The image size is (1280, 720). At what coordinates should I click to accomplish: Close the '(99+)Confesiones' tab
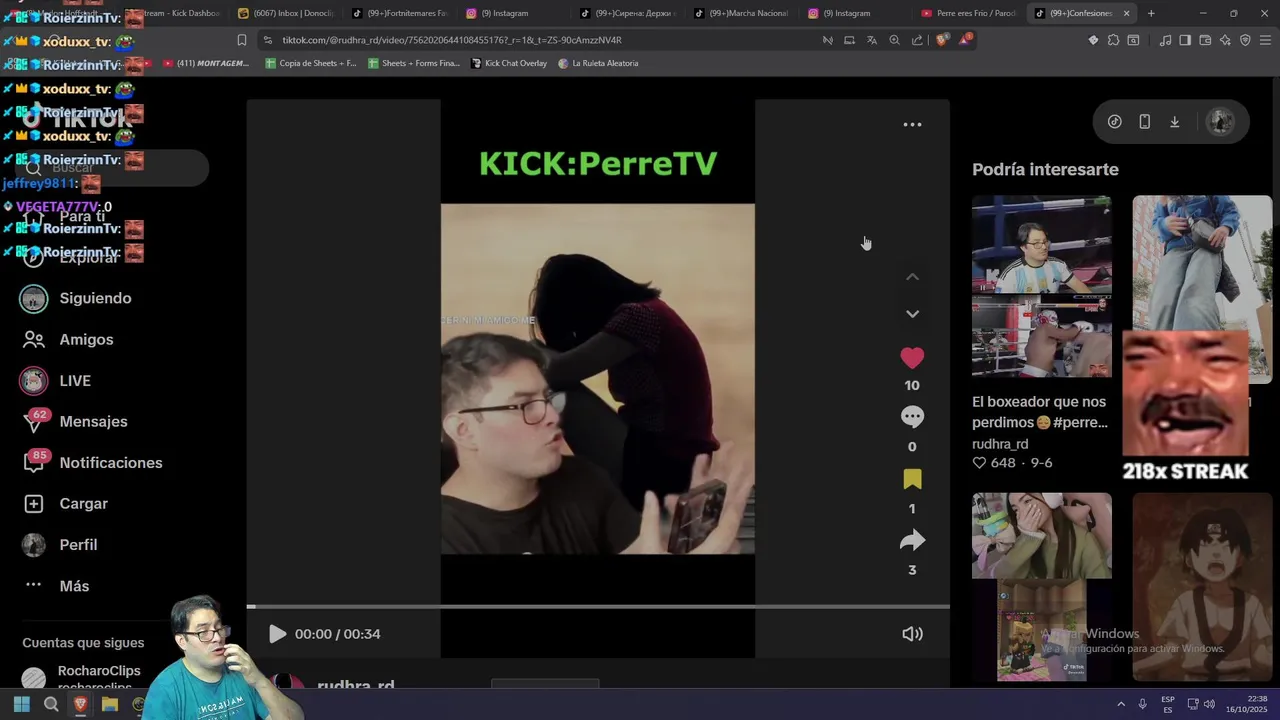pyautogui.click(x=1126, y=13)
